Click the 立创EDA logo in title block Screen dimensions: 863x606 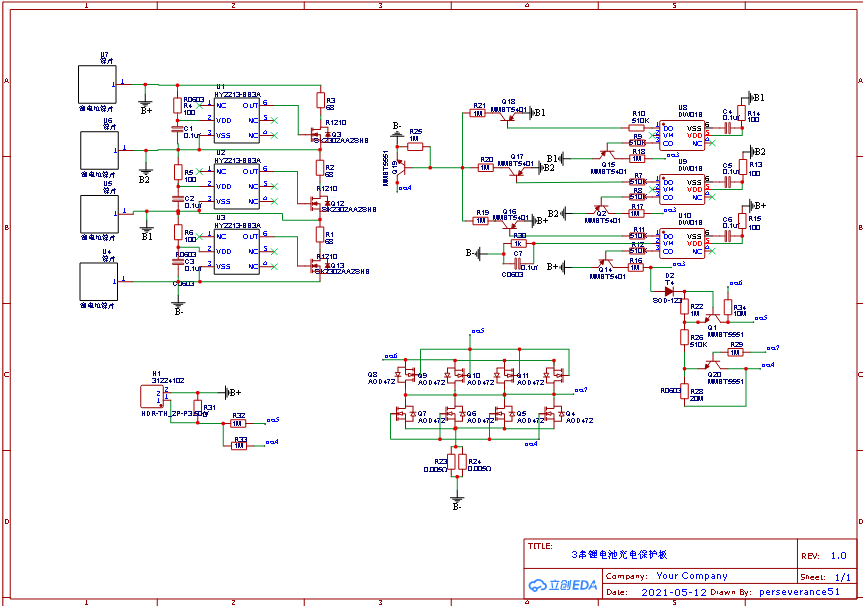(563, 585)
